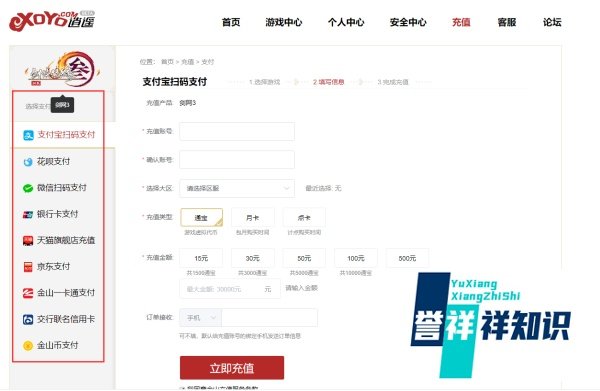Select 花呗支付 payment method
600x391 pixels.
pos(54,161)
